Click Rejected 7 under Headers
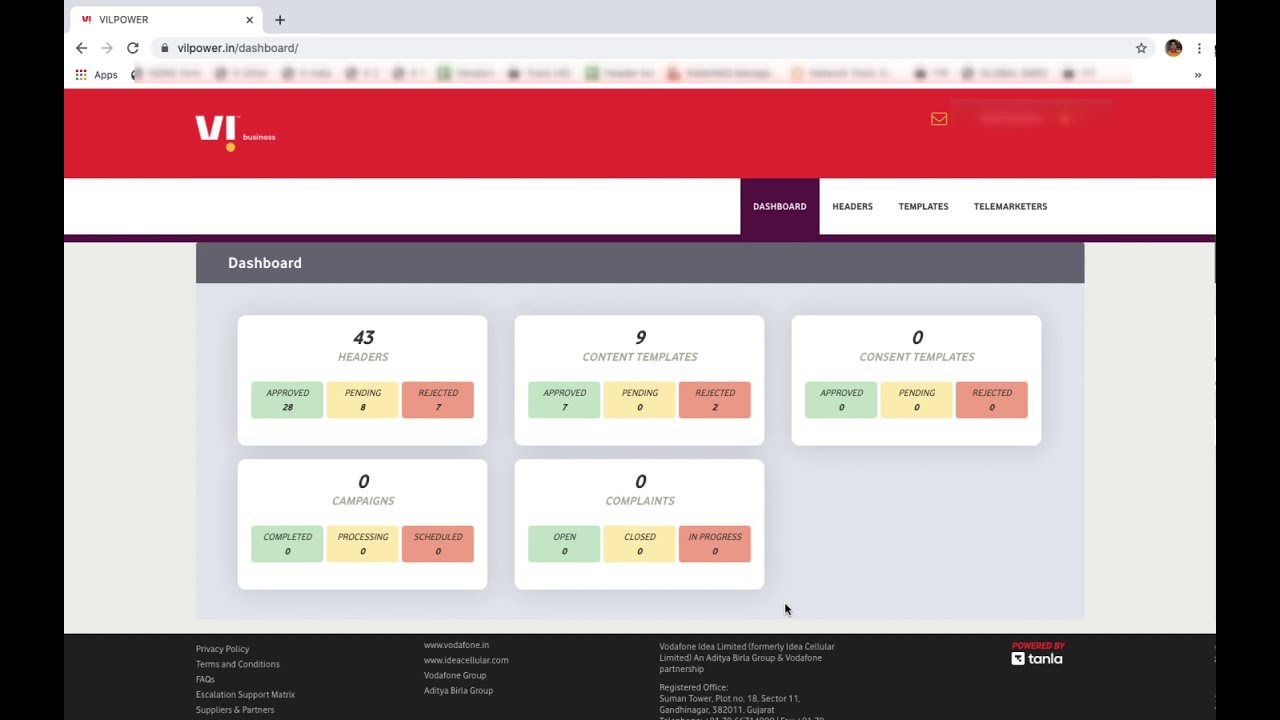Viewport: 1280px width, 720px height. pos(438,400)
